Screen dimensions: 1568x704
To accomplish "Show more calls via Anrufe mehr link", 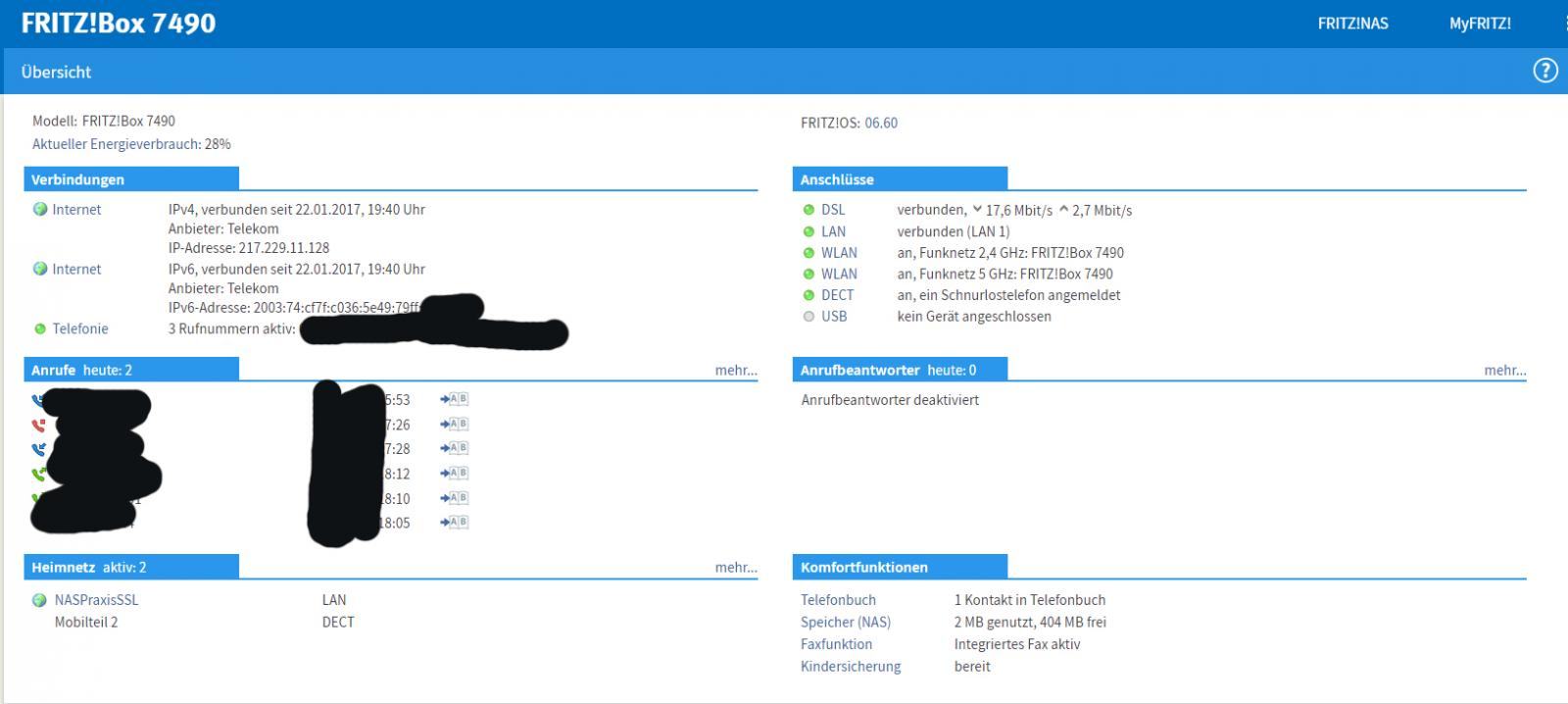I will [736, 371].
